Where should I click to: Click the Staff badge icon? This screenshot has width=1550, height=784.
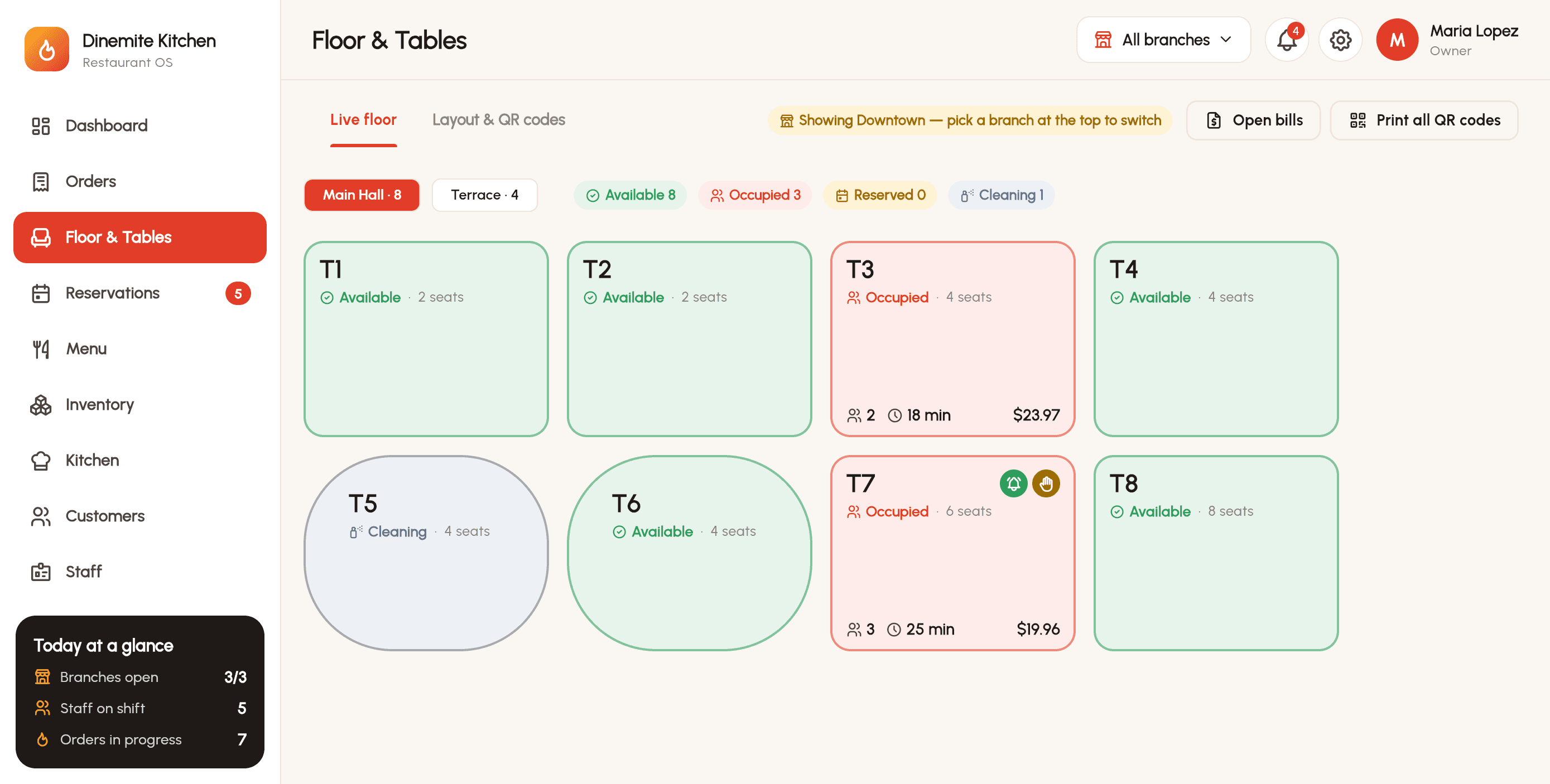pyautogui.click(x=41, y=572)
